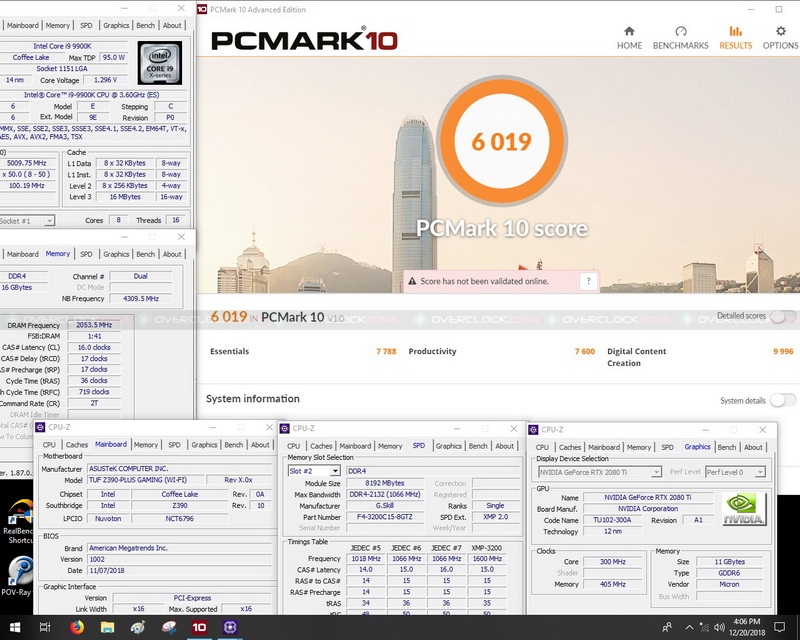
Task: Open the RESULTS section in PCMark 10
Action: point(735,38)
